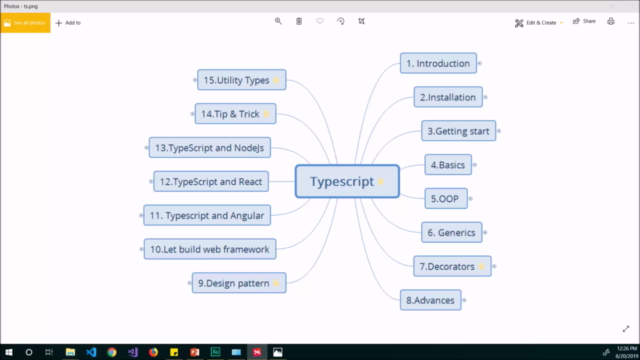640x360 pixels.
Task: Print the photo using the printer icon
Action: pos(611,22)
